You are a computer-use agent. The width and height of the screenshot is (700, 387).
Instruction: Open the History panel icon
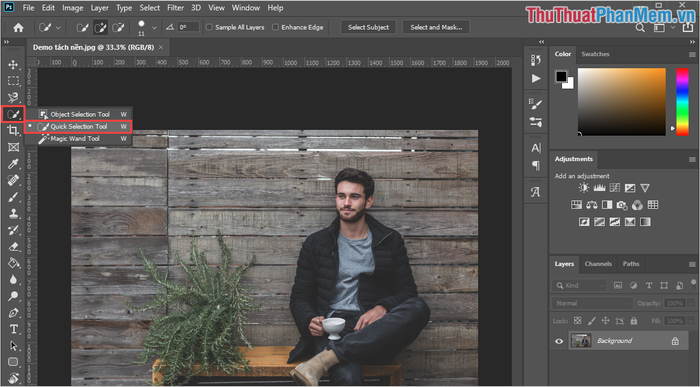point(536,60)
